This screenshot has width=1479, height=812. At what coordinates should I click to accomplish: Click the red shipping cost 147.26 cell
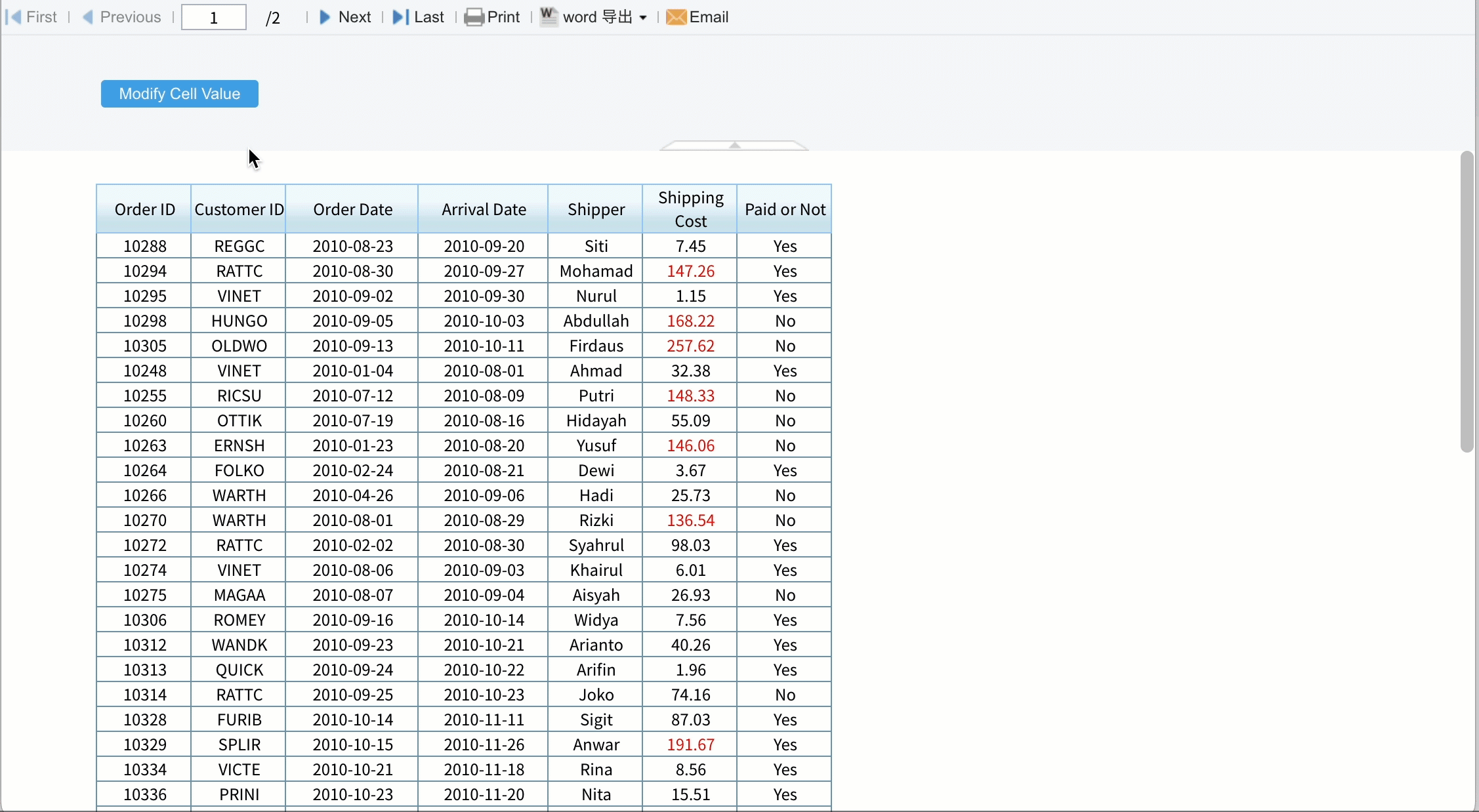tap(690, 270)
